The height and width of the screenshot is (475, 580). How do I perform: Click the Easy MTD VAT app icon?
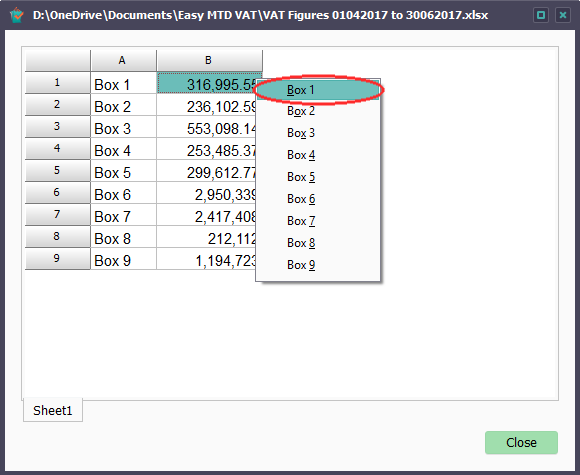tap(17, 15)
